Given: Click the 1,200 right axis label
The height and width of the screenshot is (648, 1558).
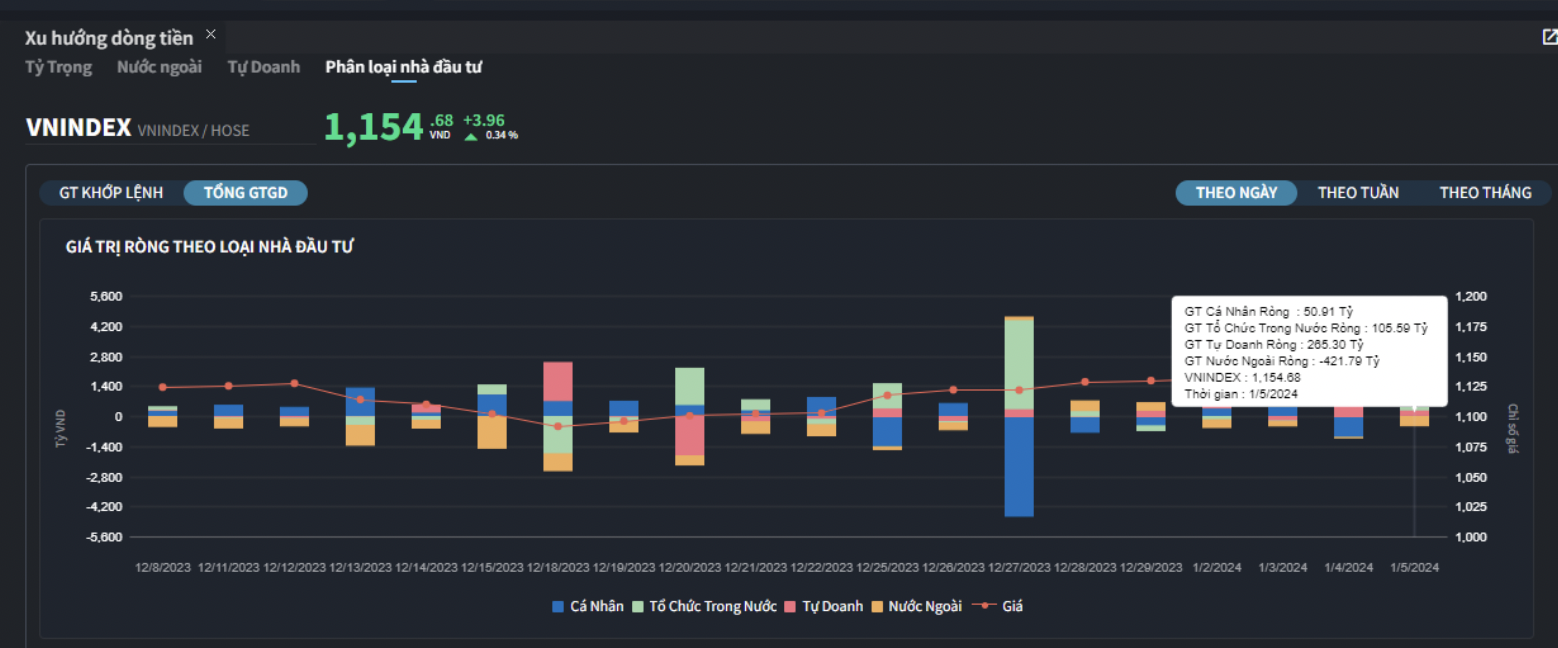Looking at the screenshot, I should pos(1471,297).
